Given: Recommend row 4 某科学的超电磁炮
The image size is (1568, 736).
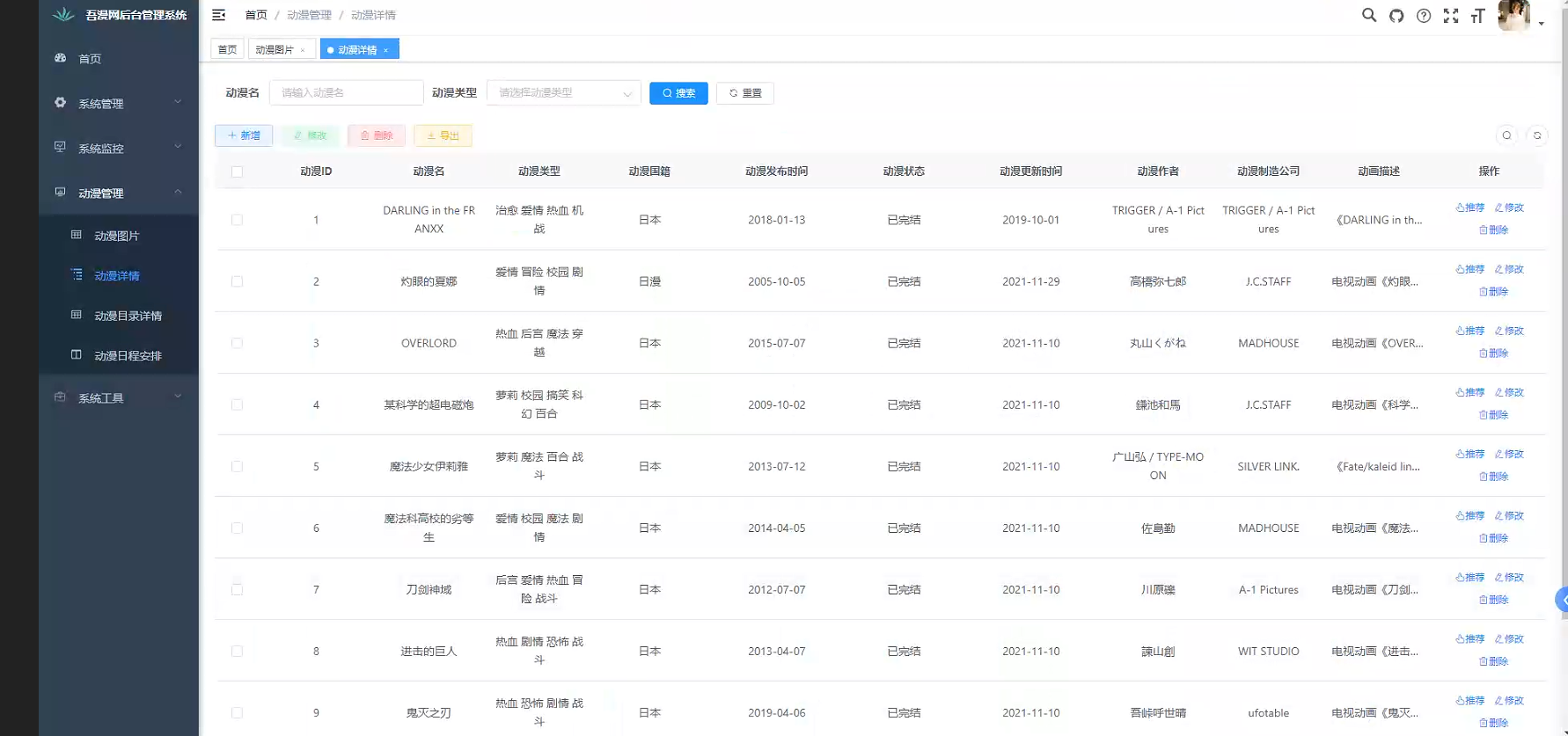Looking at the screenshot, I should (1470, 392).
